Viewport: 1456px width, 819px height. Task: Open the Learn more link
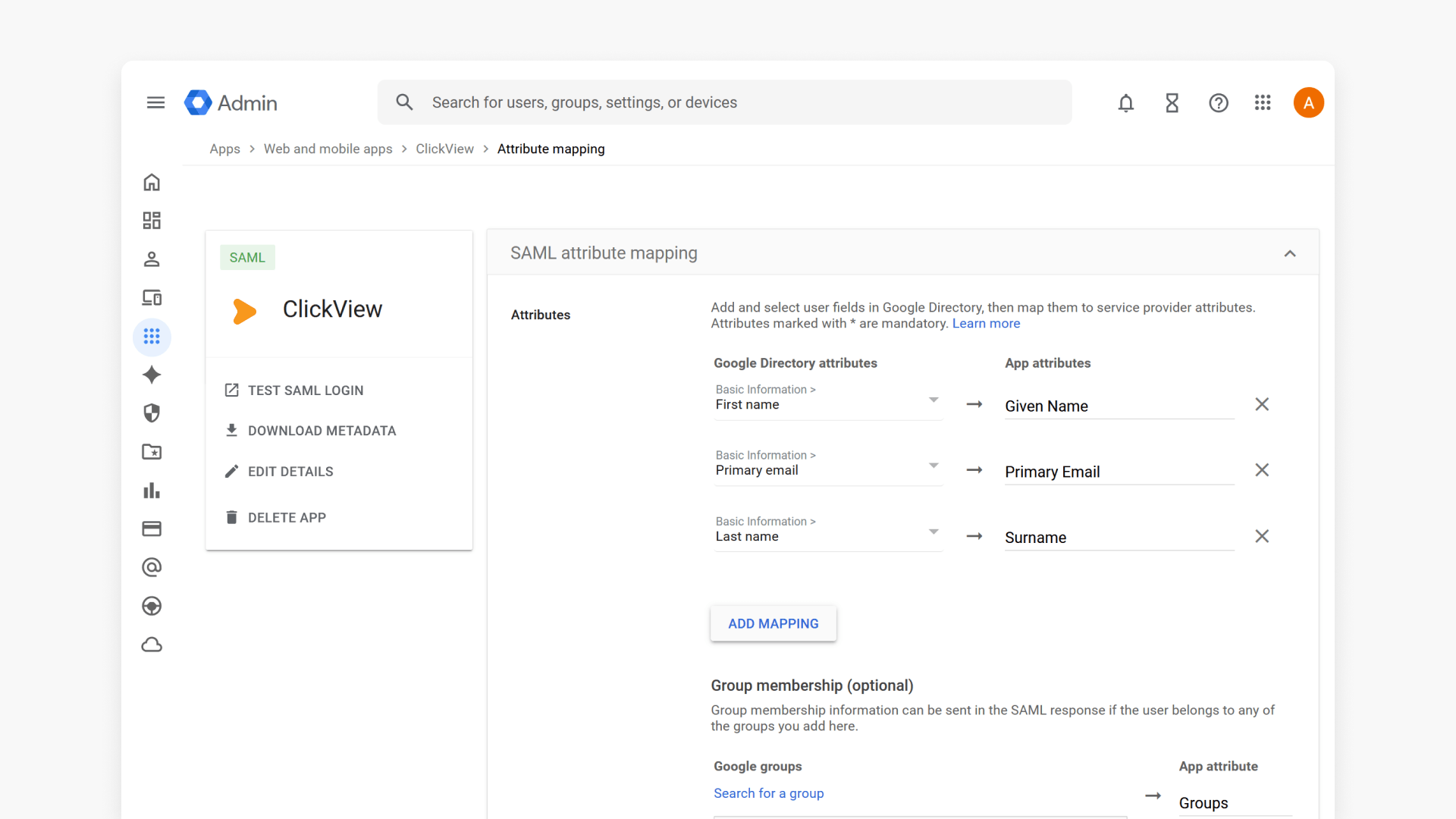click(x=986, y=324)
